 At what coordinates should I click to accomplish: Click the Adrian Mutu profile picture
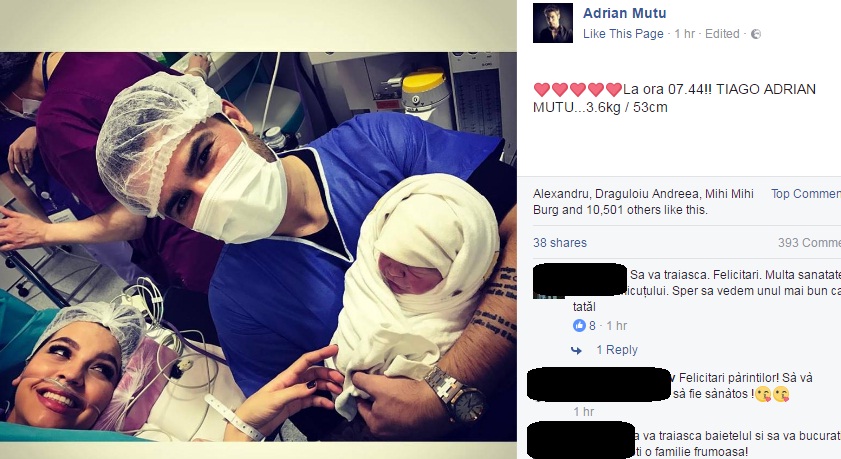[552, 23]
